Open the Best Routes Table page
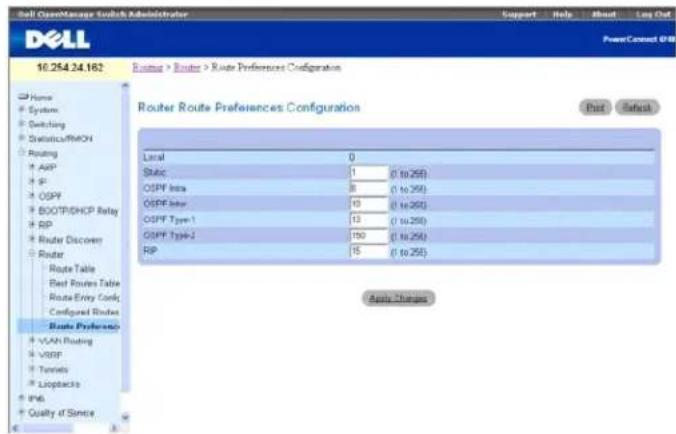The image size is (676, 434). click(84, 283)
